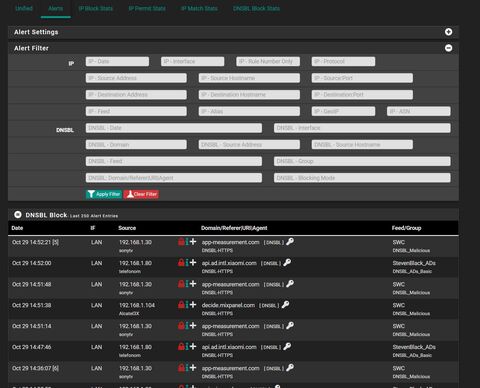This screenshot has height=388, width=480.
Task: Click red lock icon in the 14:52:00 row
Action: [181, 263]
